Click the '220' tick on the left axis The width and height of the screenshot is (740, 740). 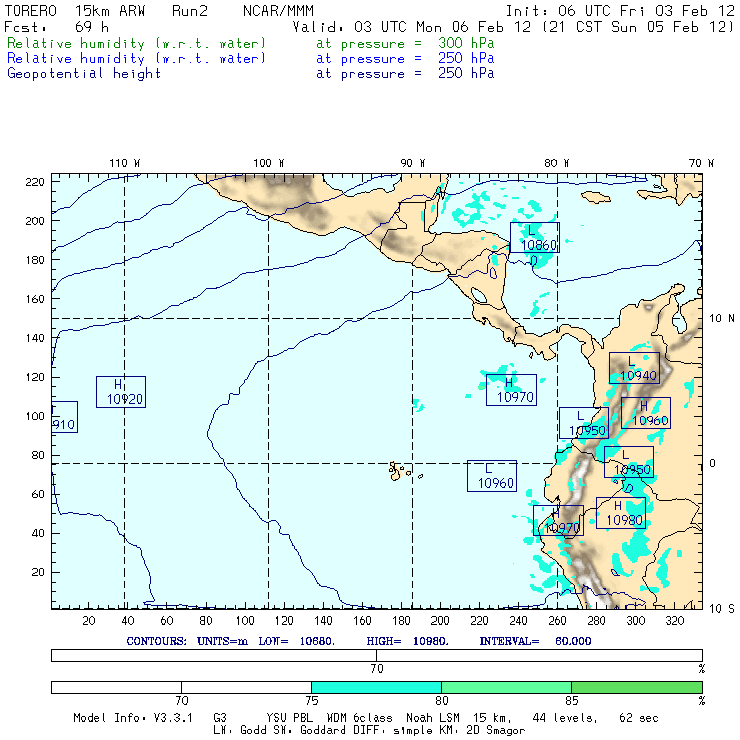(34, 182)
